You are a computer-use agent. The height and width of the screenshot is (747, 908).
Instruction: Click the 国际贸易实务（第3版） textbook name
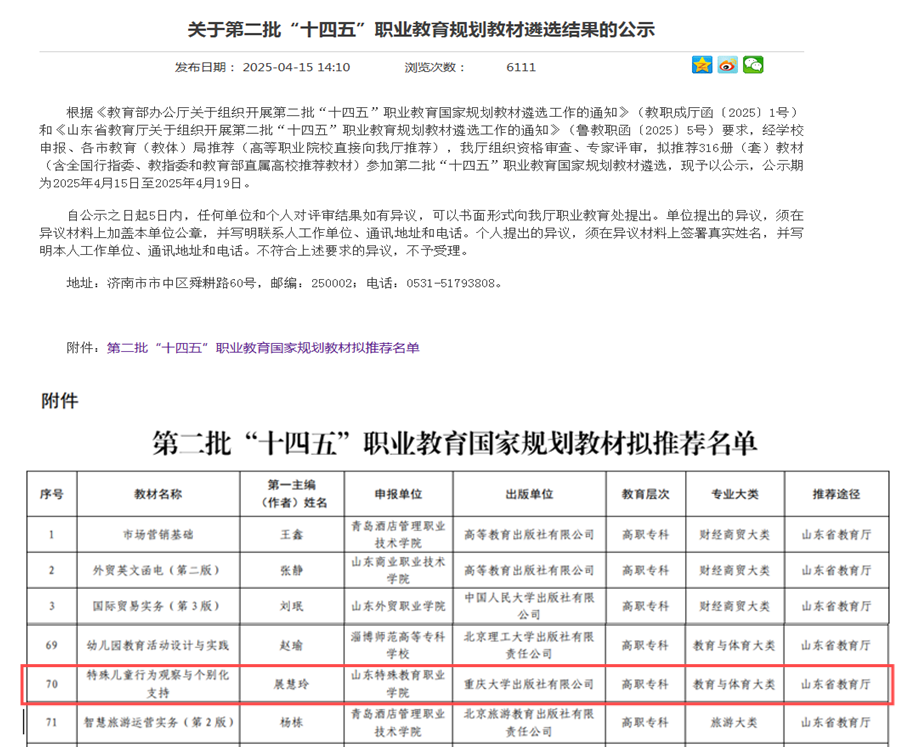tap(158, 606)
